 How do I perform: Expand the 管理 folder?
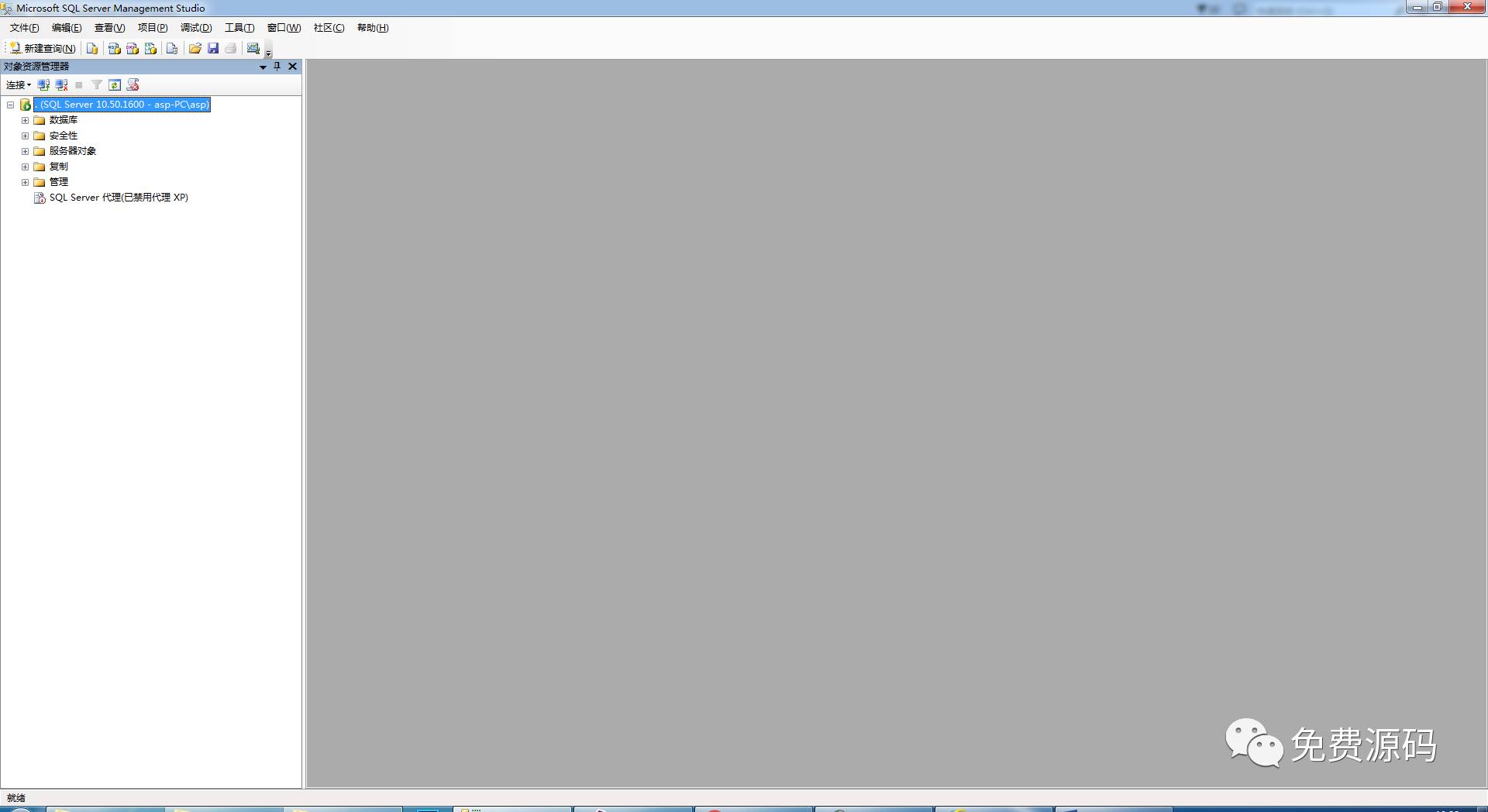tap(25, 182)
